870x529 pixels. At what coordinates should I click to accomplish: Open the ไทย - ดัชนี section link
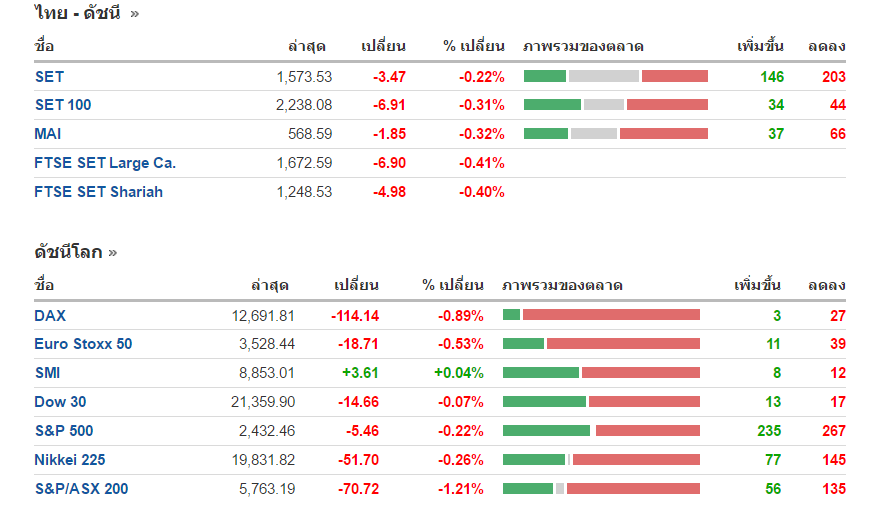click(78, 14)
